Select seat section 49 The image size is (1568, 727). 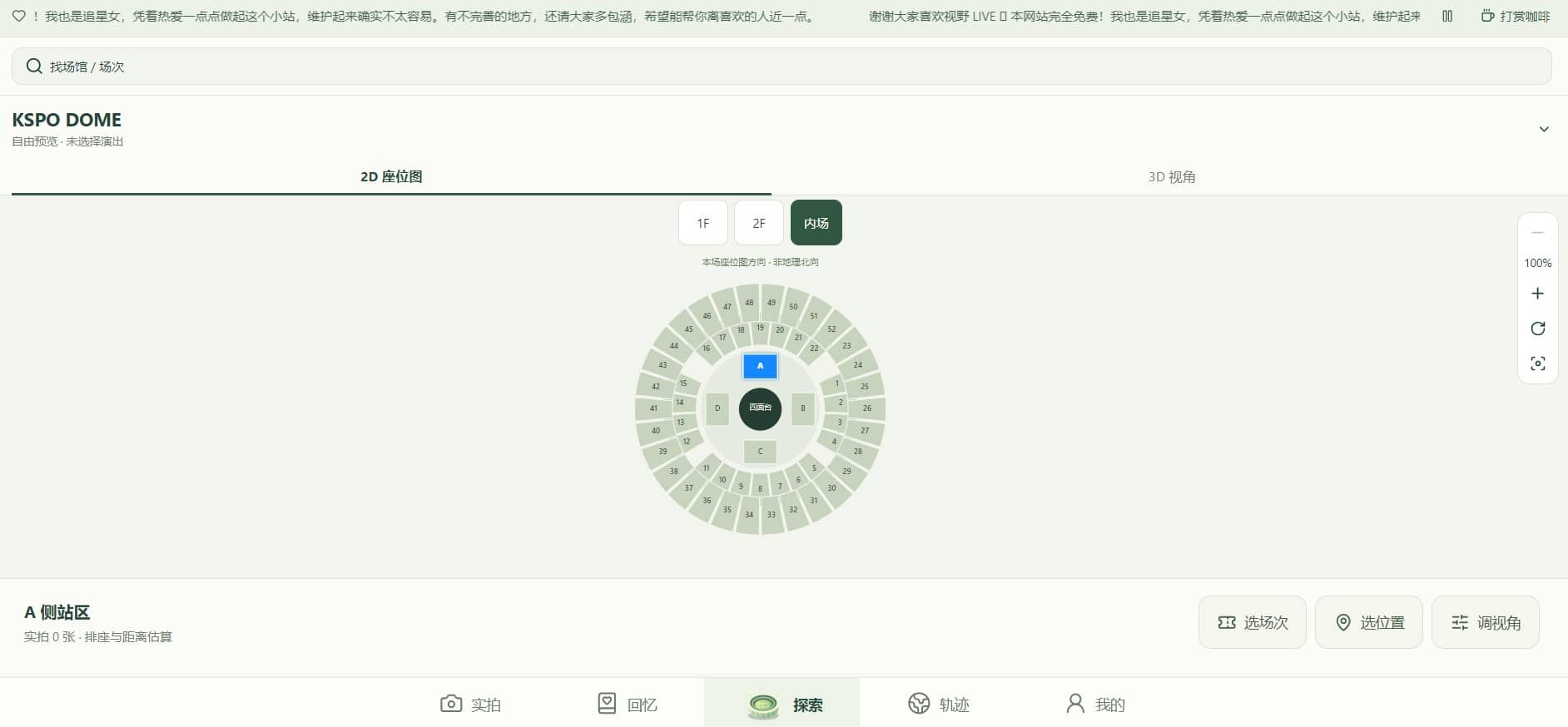pyautogui.click(x=772, y=303)
